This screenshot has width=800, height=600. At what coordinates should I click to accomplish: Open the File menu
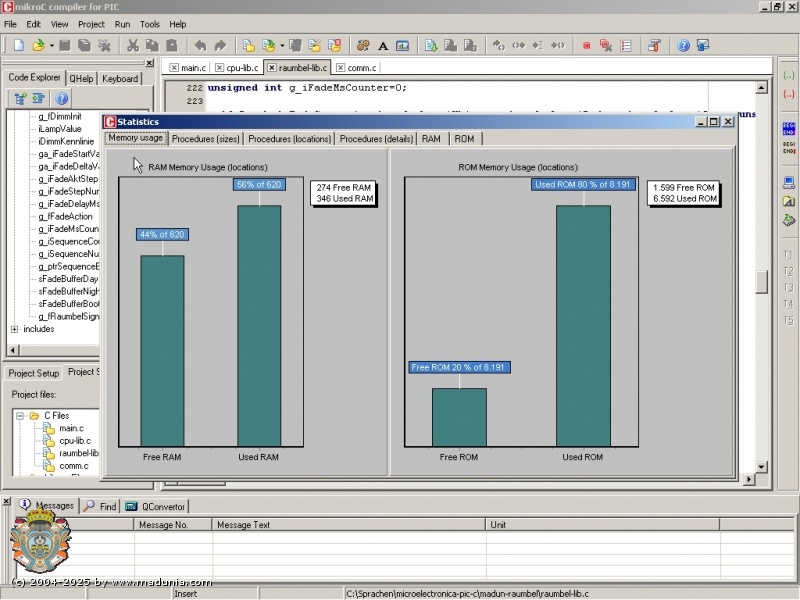coord(10,24)
